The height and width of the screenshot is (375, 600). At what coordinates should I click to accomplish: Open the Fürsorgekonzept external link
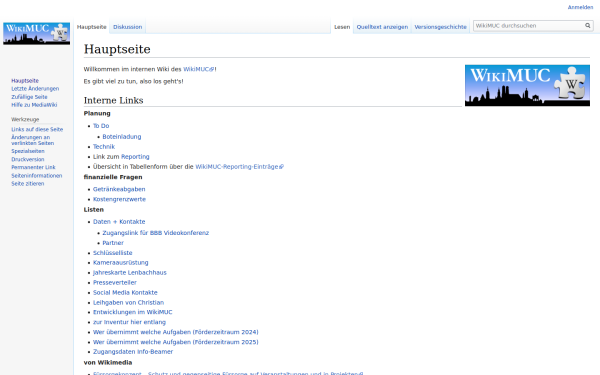click(x=228, y=373)
